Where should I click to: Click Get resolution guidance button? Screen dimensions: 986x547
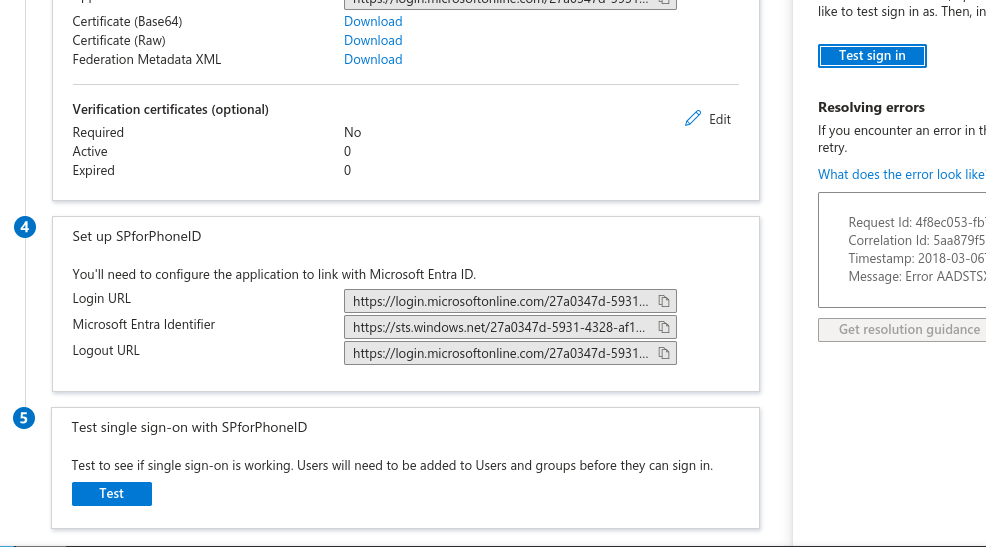(x=902, y=329)
